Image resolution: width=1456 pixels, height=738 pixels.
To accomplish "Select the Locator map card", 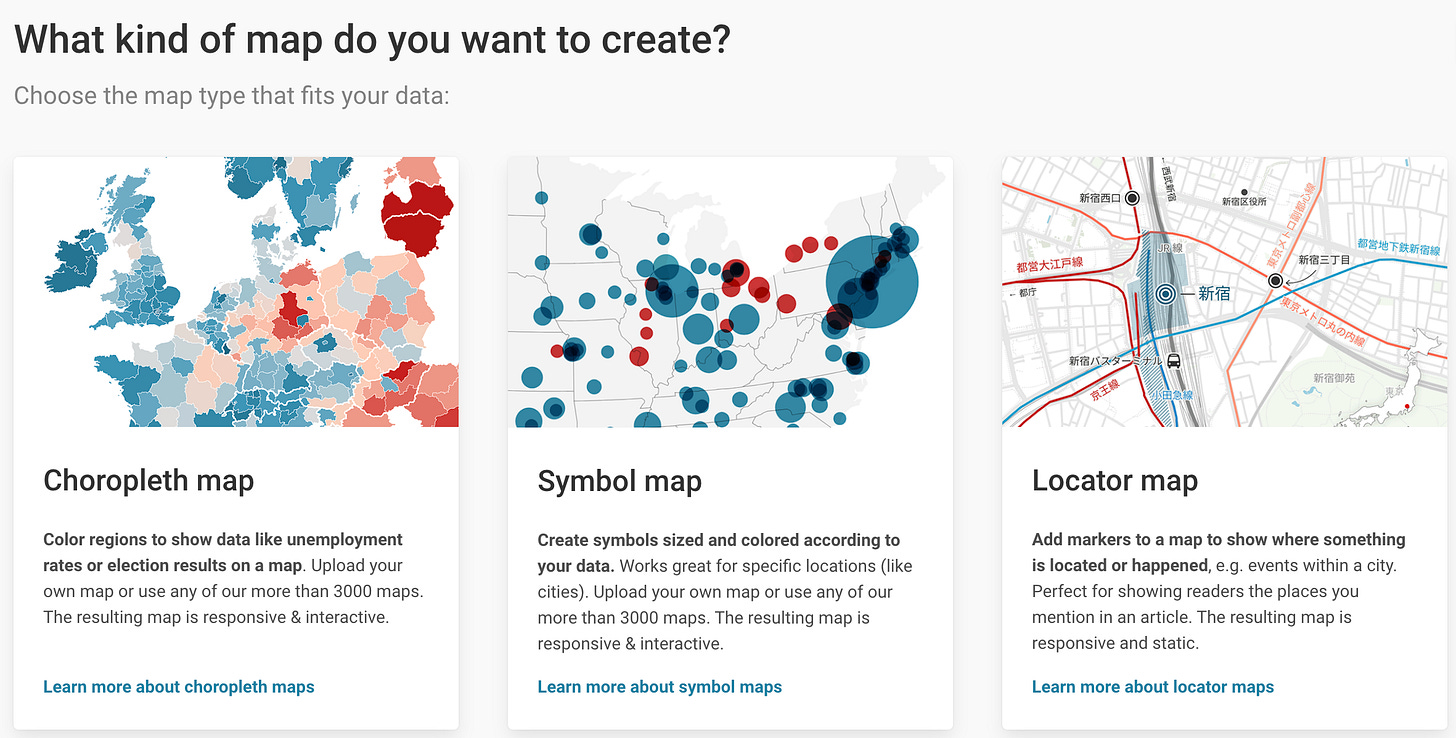I will [1223, 440].
